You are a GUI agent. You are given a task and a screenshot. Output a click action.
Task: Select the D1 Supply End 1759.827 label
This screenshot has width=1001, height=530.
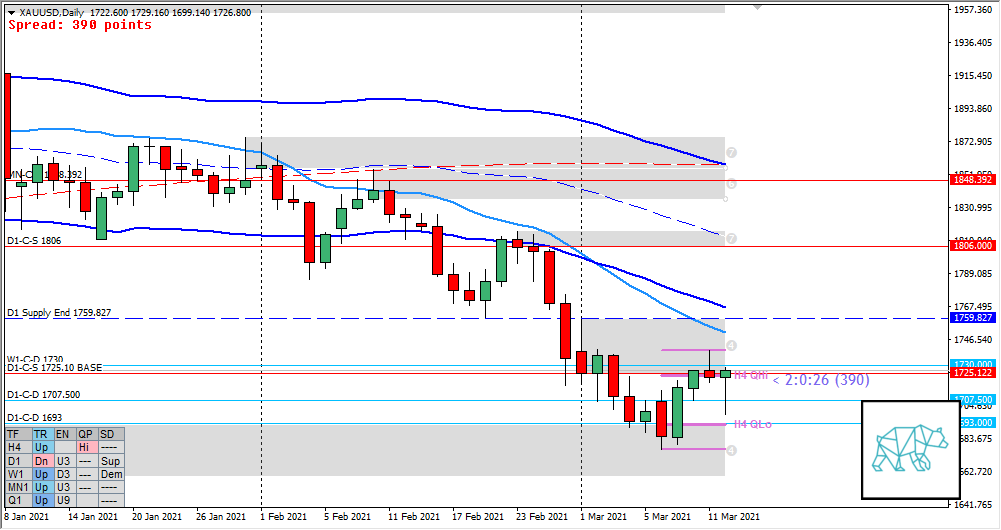point(59,313)
